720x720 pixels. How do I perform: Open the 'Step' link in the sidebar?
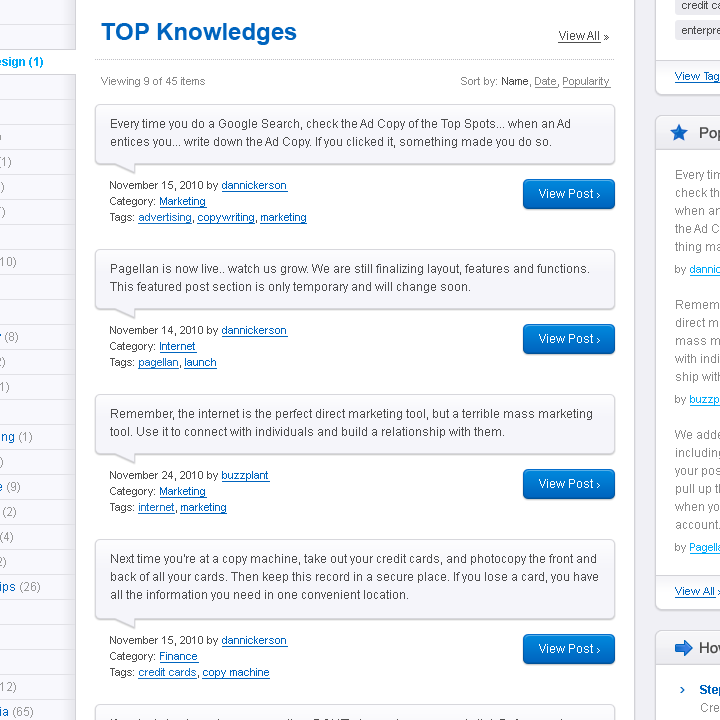[x=709, y=690]
